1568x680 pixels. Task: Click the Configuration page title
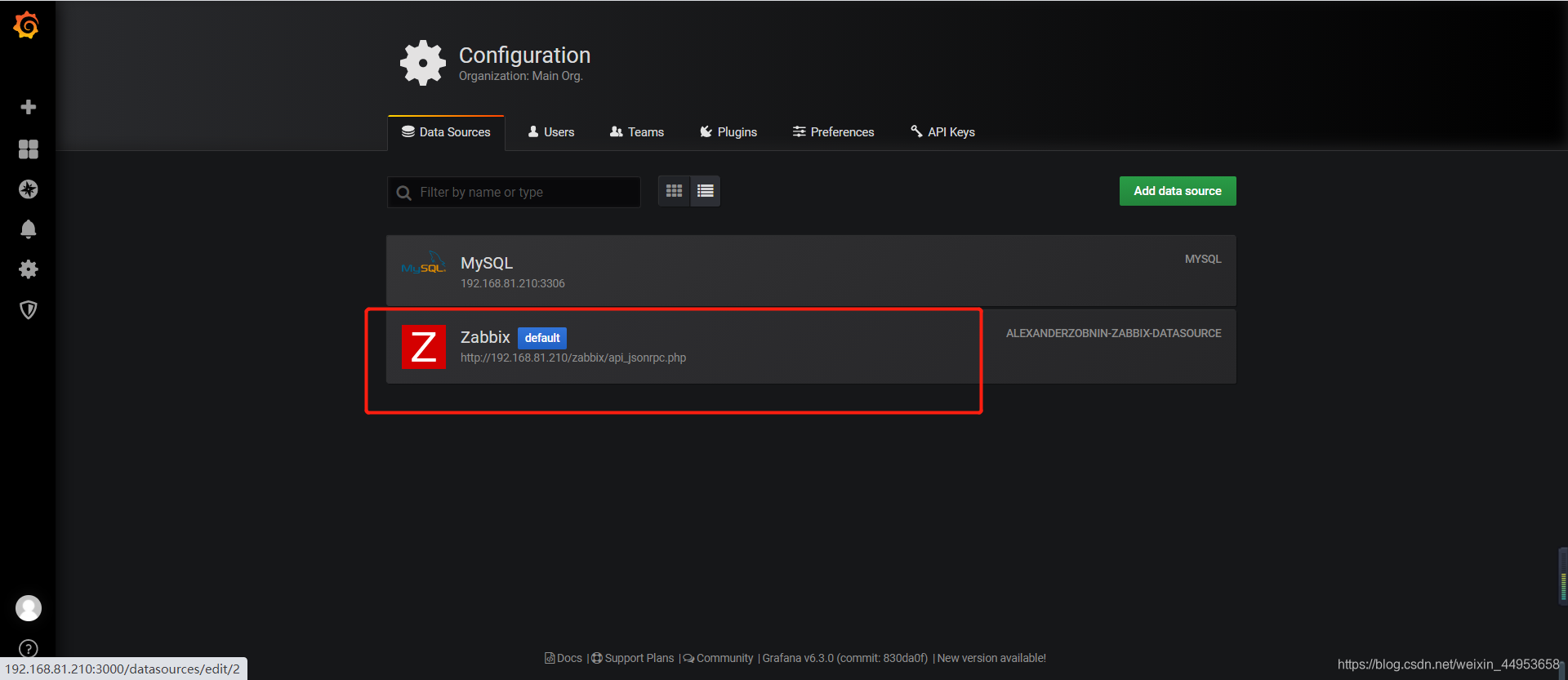click(x=524, y=55)
